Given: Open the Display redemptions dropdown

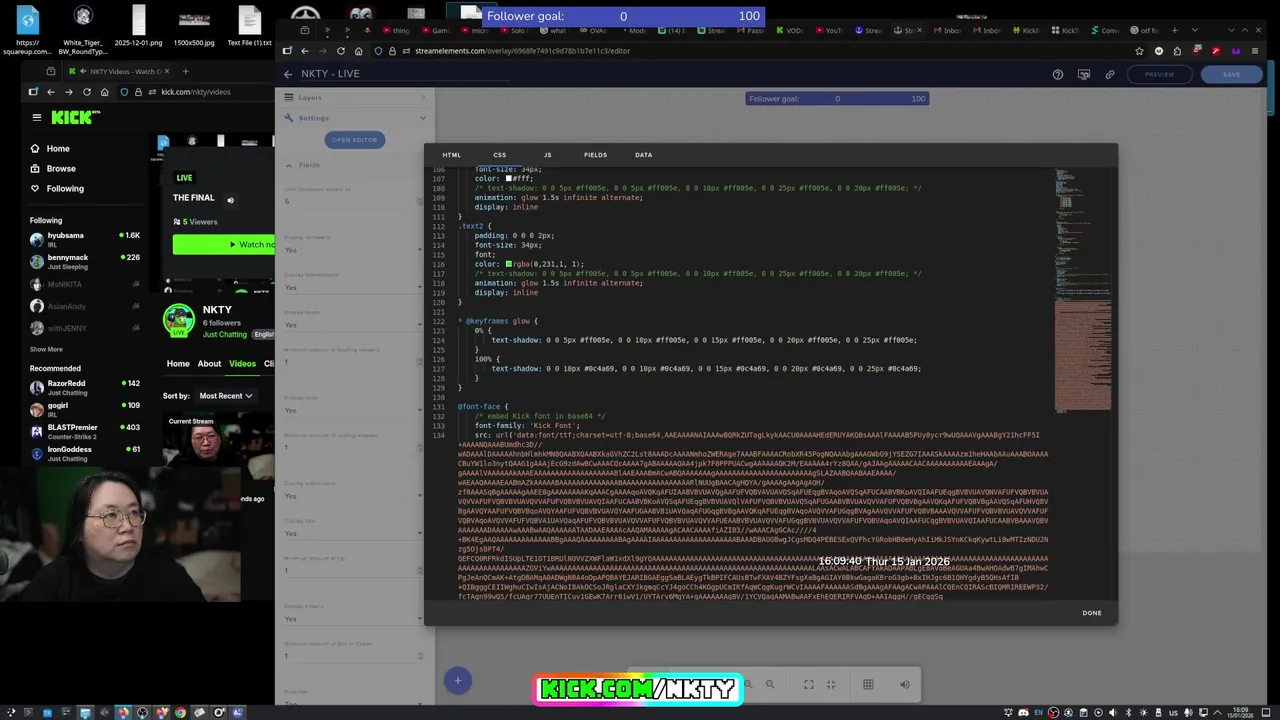Looking at the screenshot, I should (354, 287).
